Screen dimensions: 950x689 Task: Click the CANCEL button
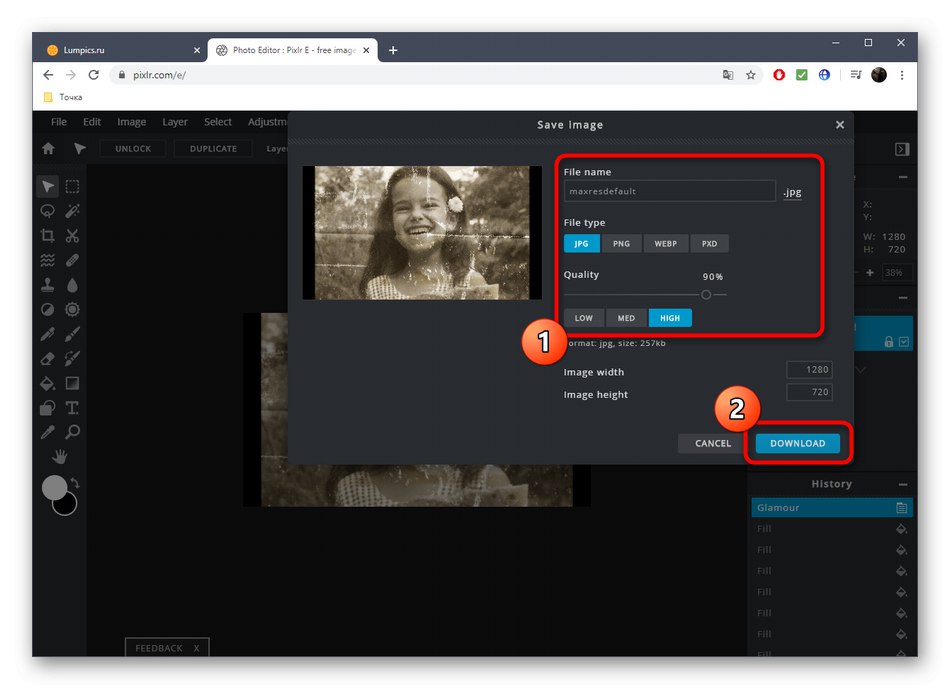[x=712, y=444]
